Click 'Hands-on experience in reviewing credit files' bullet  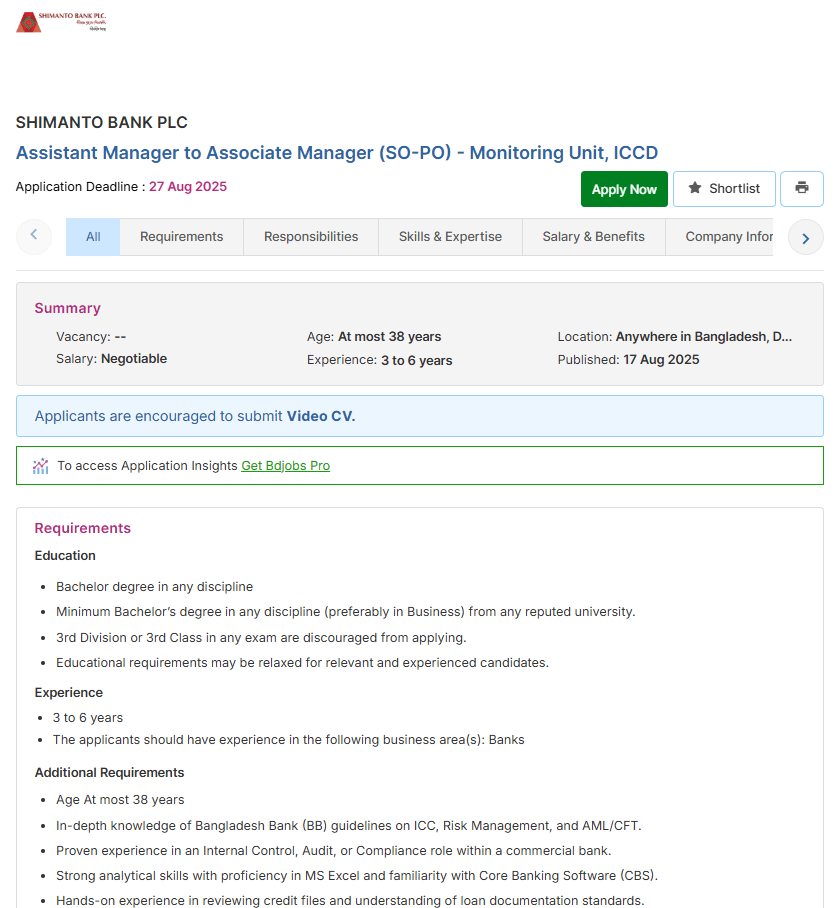click(x=350, y=900)
